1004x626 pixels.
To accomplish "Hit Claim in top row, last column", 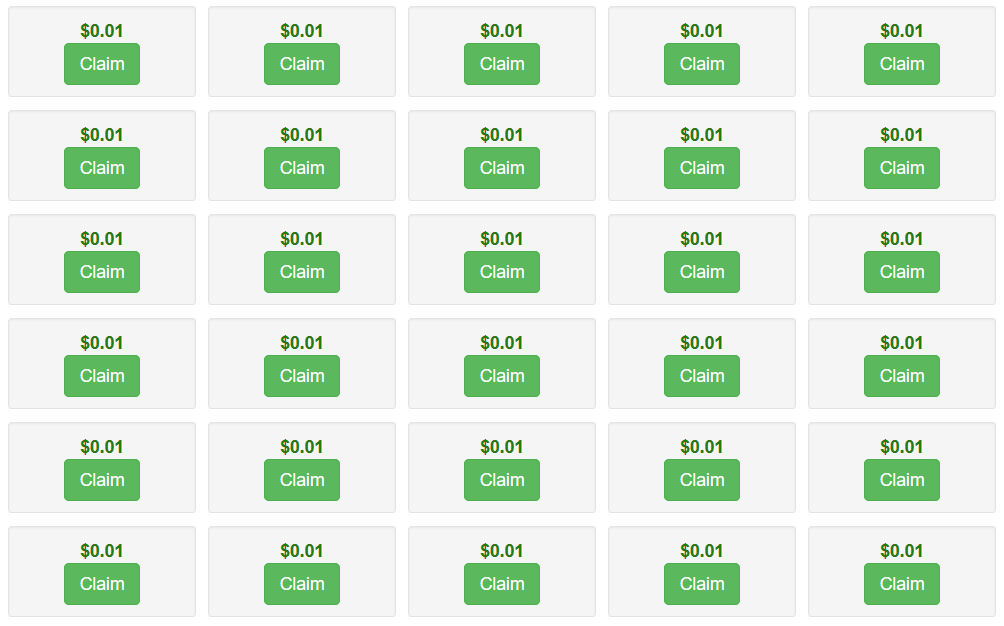I will tap(902, 64).
